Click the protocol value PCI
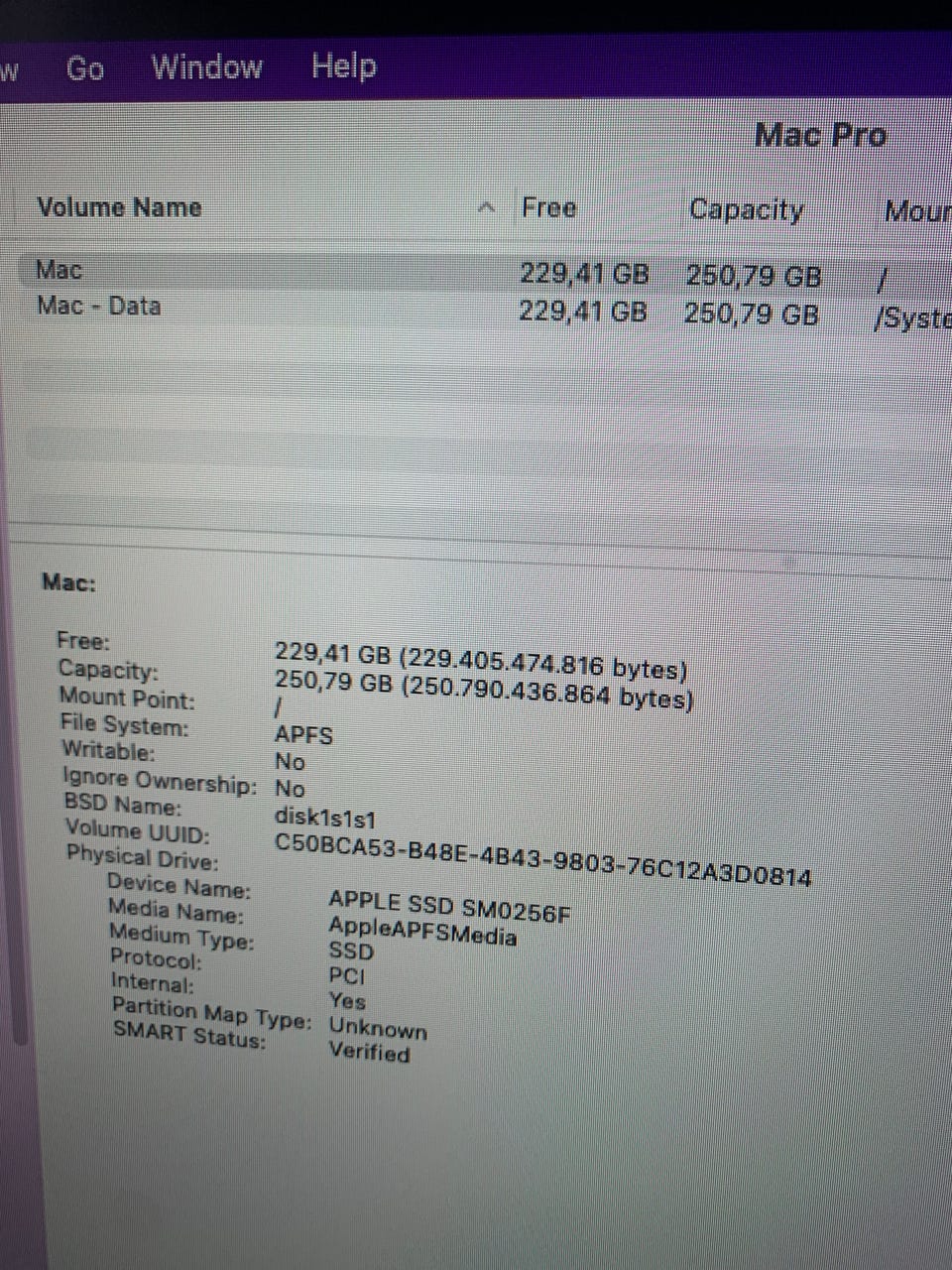 coord(347,975)
